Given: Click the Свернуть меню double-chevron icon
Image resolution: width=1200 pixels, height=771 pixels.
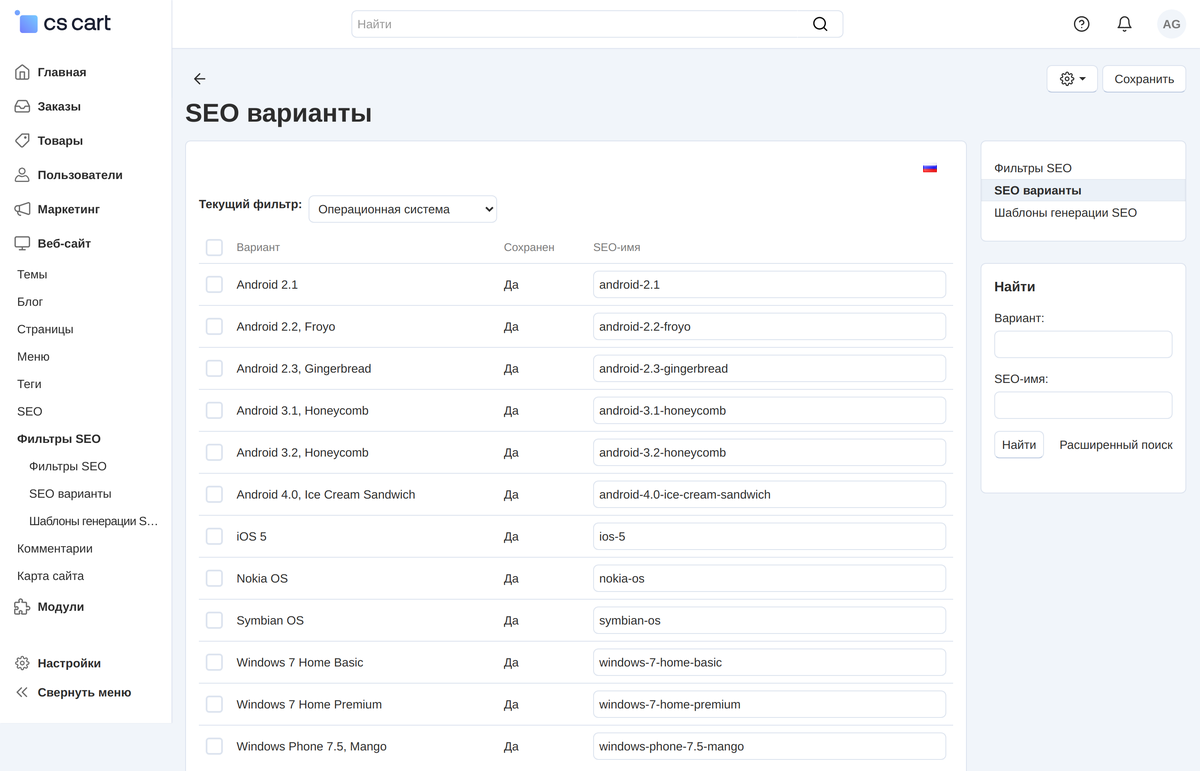Looking at the screenshot, I should coord(22,692).
